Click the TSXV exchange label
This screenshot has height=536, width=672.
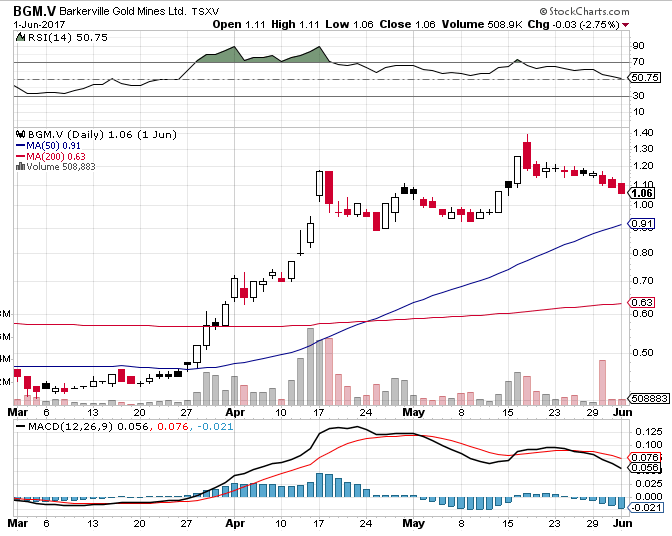(205, 12)
